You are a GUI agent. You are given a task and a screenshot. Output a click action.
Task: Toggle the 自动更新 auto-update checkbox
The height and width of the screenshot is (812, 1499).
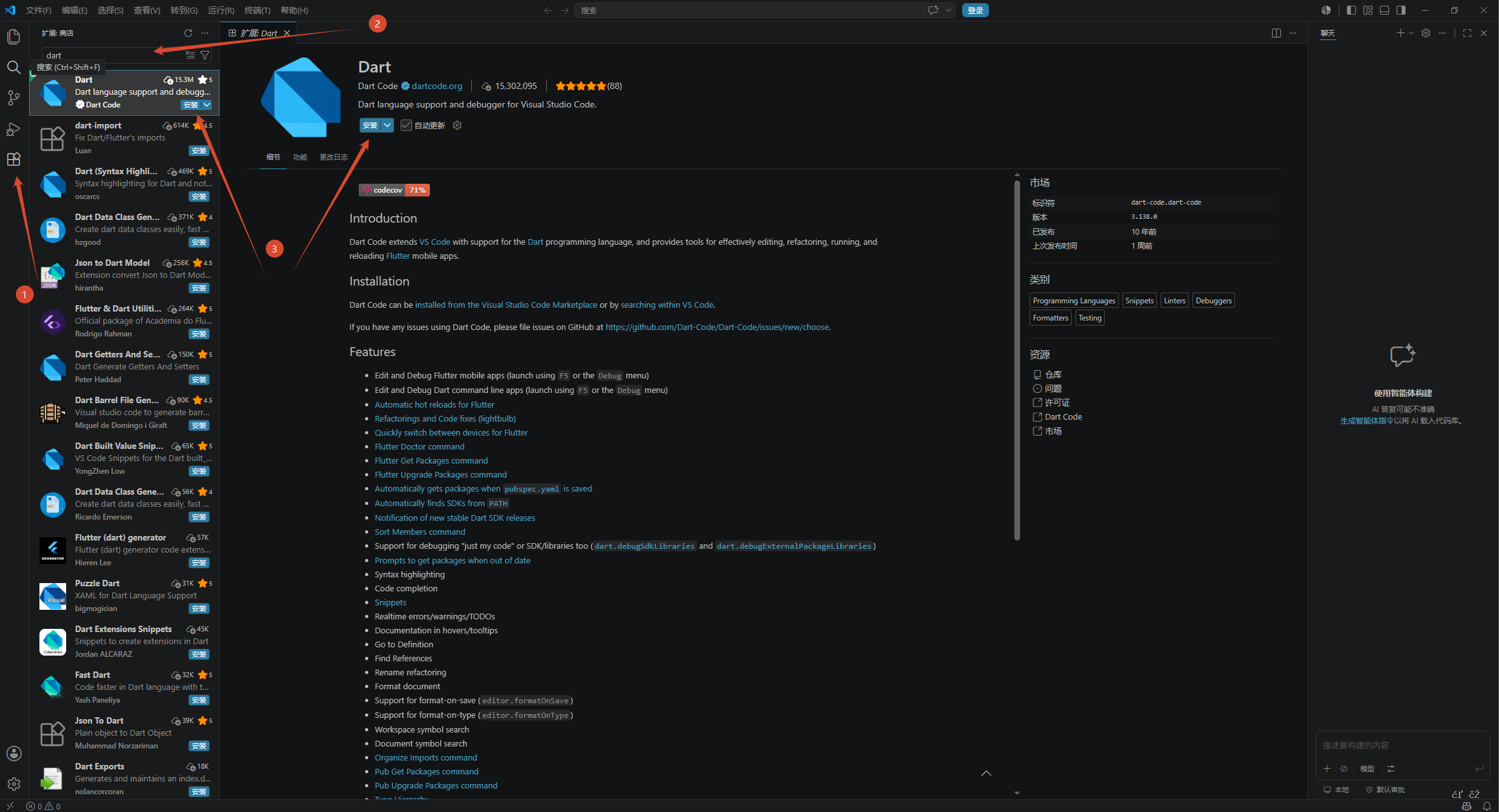406,125
